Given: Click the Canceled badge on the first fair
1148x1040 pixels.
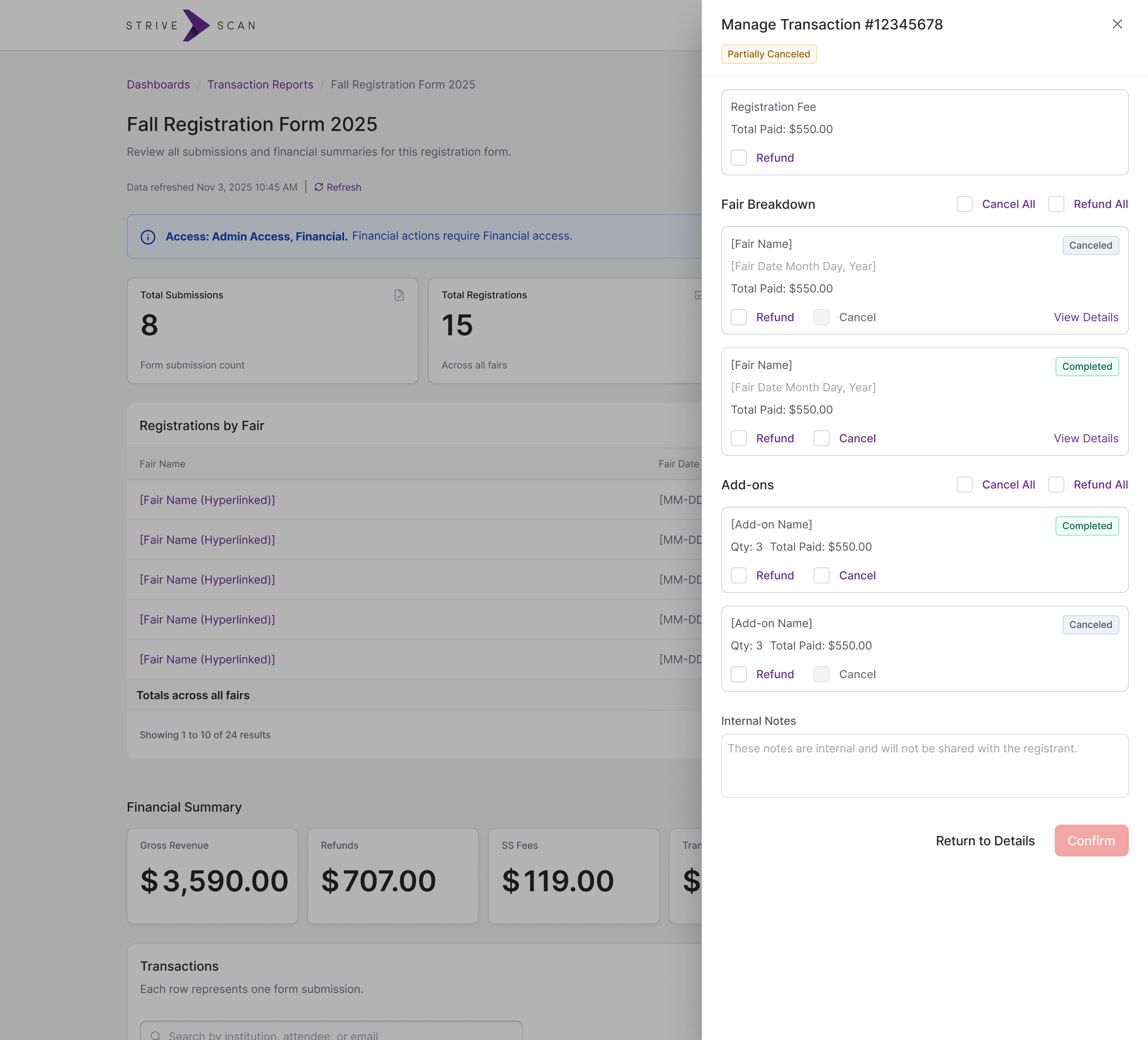Looking at the screenshot, I should pos(1090,245).
